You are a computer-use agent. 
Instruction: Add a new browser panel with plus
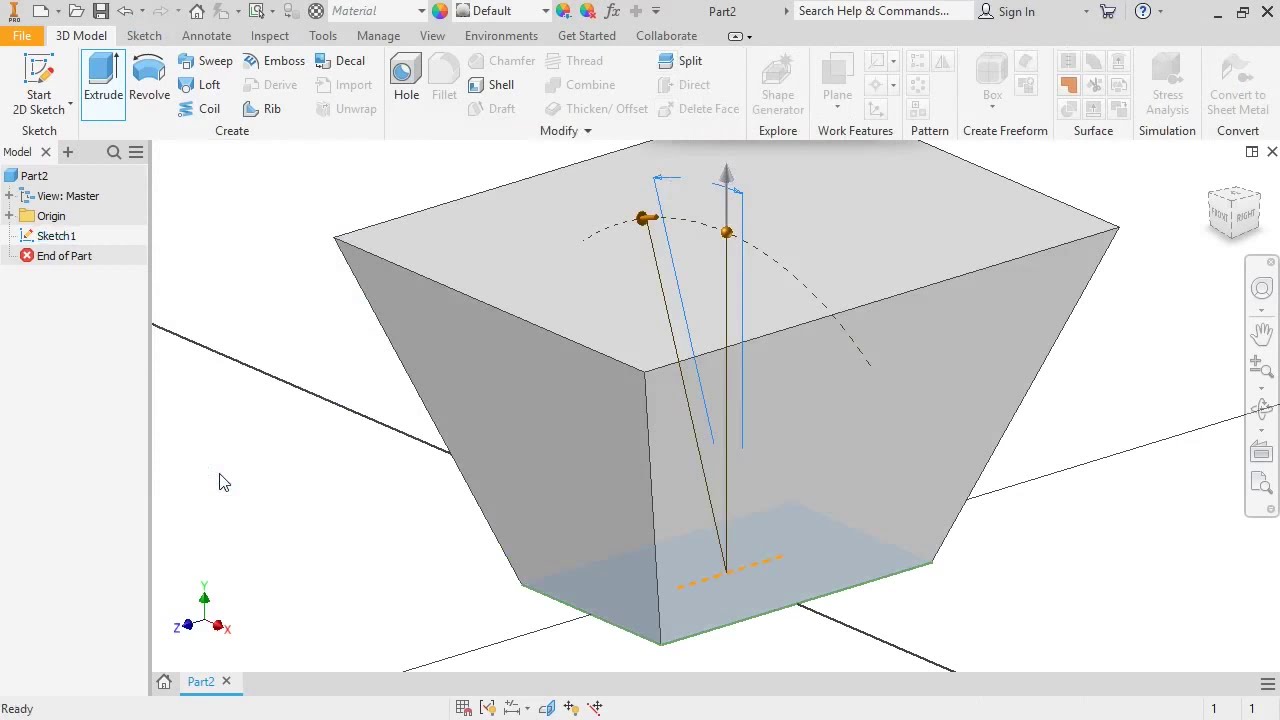click(x=68, y=152)
